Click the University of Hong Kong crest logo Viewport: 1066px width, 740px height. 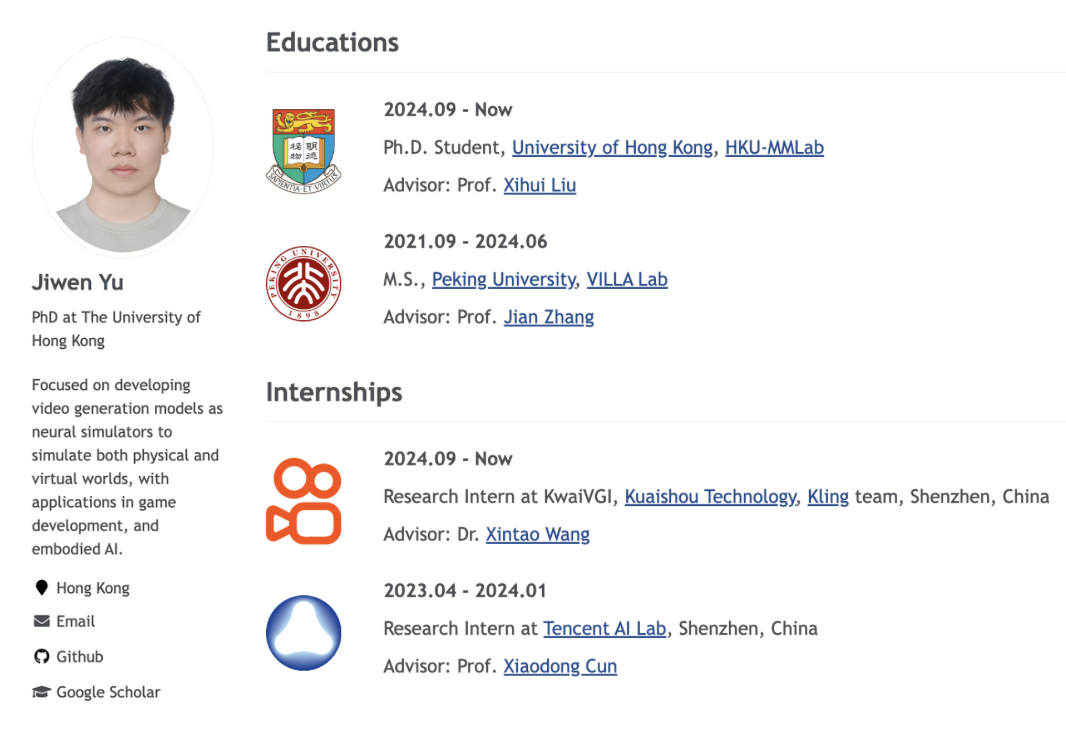(x=304, y=148)
